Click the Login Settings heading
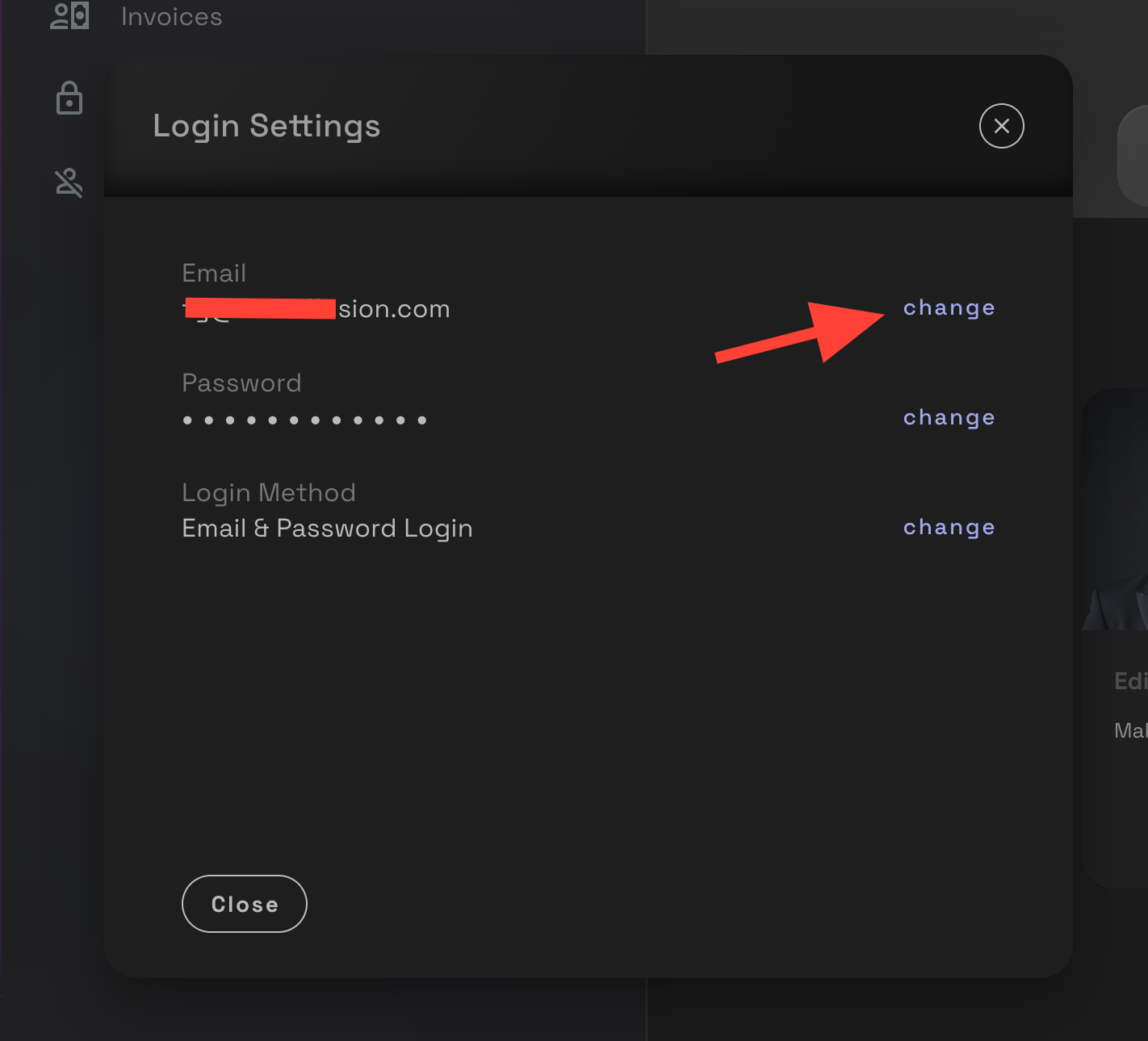Viewport: 1148px width, 1041px height. tap(266, 126)
